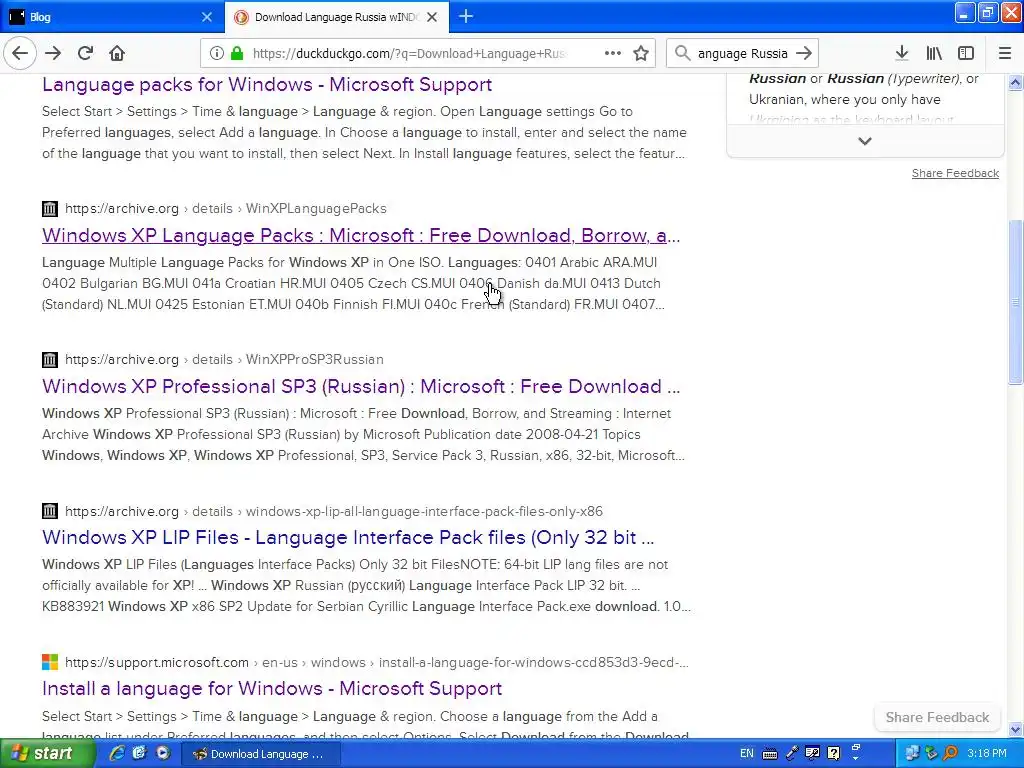The height and width of the screenshot is (768, 1024).
Task: Click the language bar help question icon
Action: tap(833, 754)
